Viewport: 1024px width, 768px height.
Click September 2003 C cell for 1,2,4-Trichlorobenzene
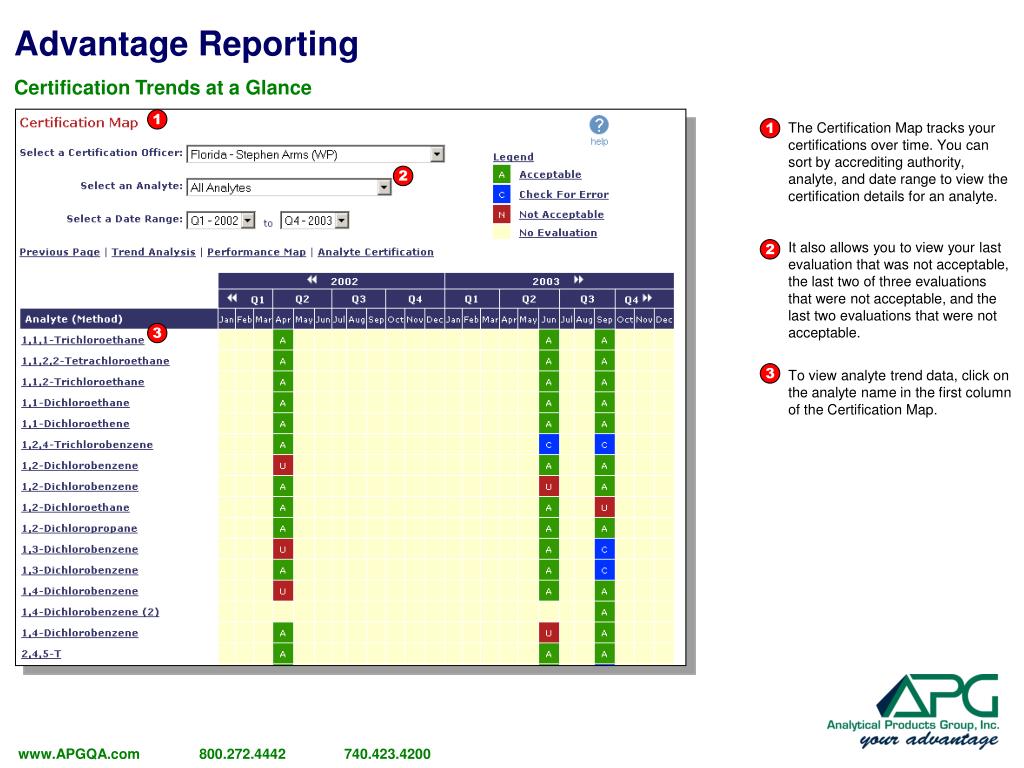(604, 445)
